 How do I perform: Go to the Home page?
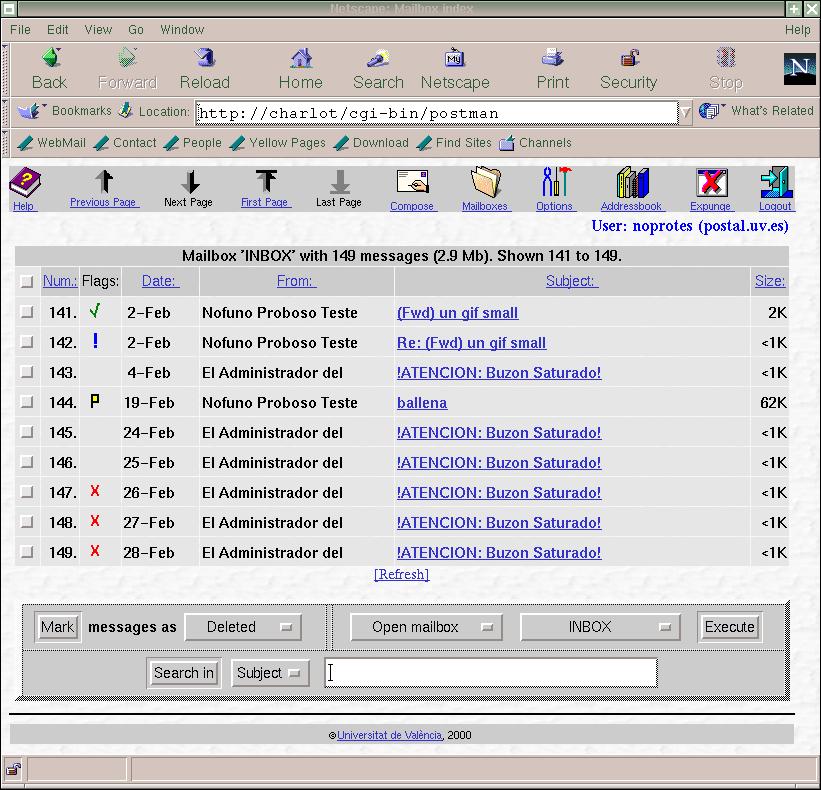(301, 58)
